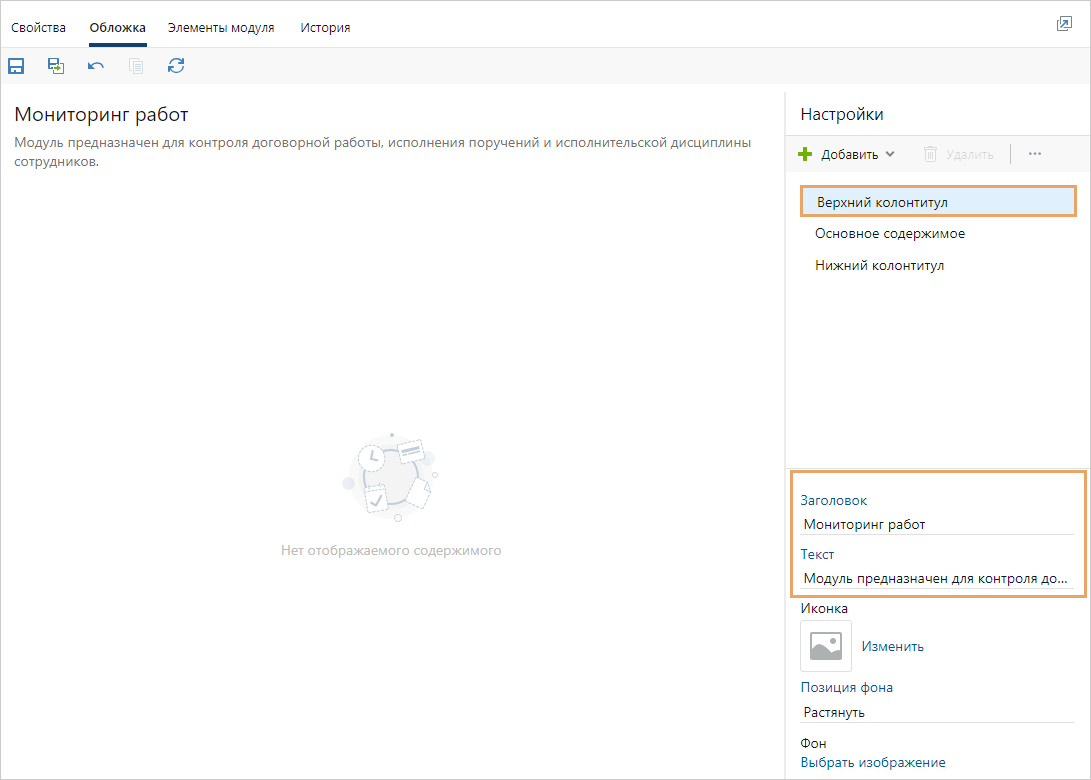Click the Save icon in toolbar
This screenshot has height=780, width=1091.
(x=16, y=66)
